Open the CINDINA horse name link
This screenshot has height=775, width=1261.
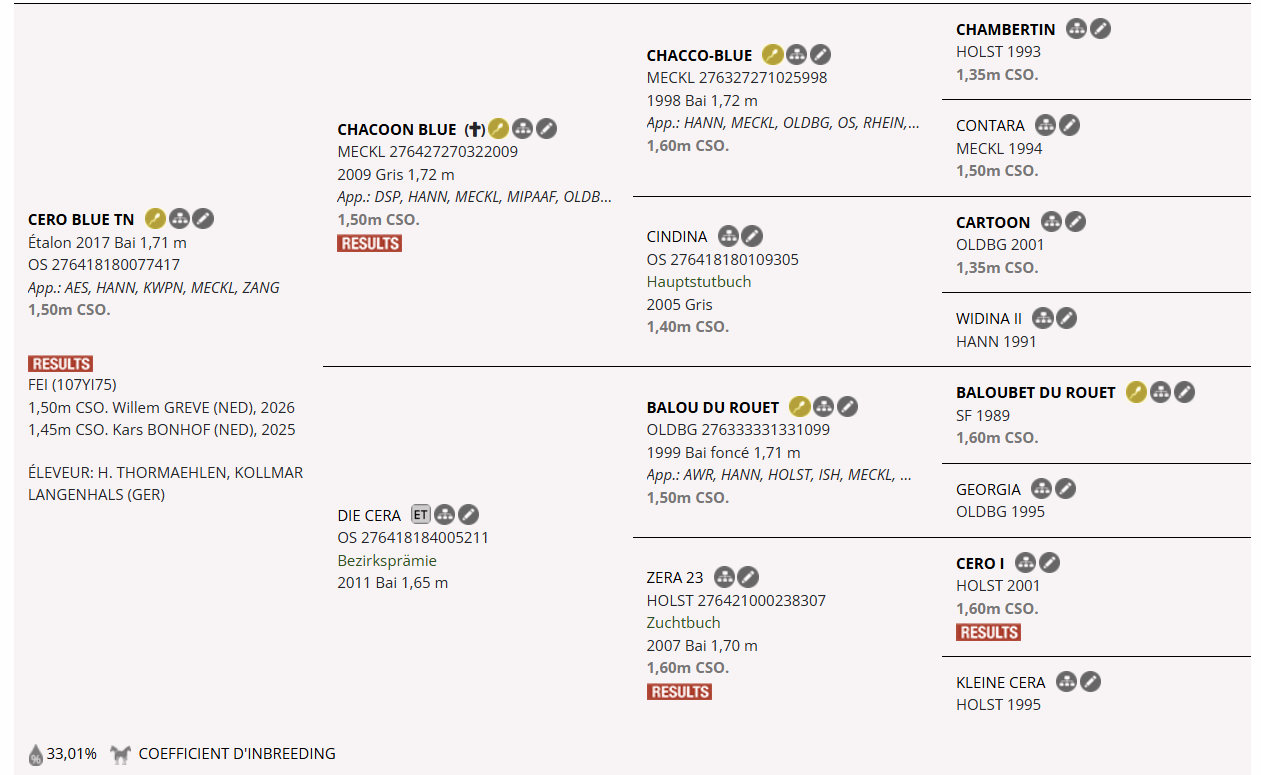click(x=677, y=237)
